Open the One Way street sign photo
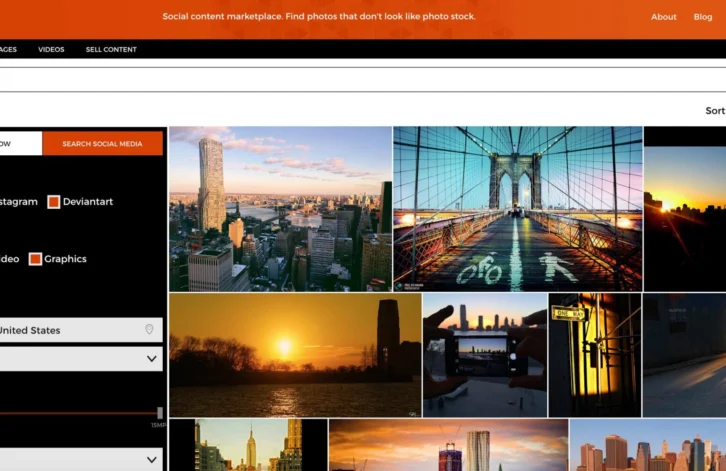Viewport: 726px width, 471px height. [594, 355]
